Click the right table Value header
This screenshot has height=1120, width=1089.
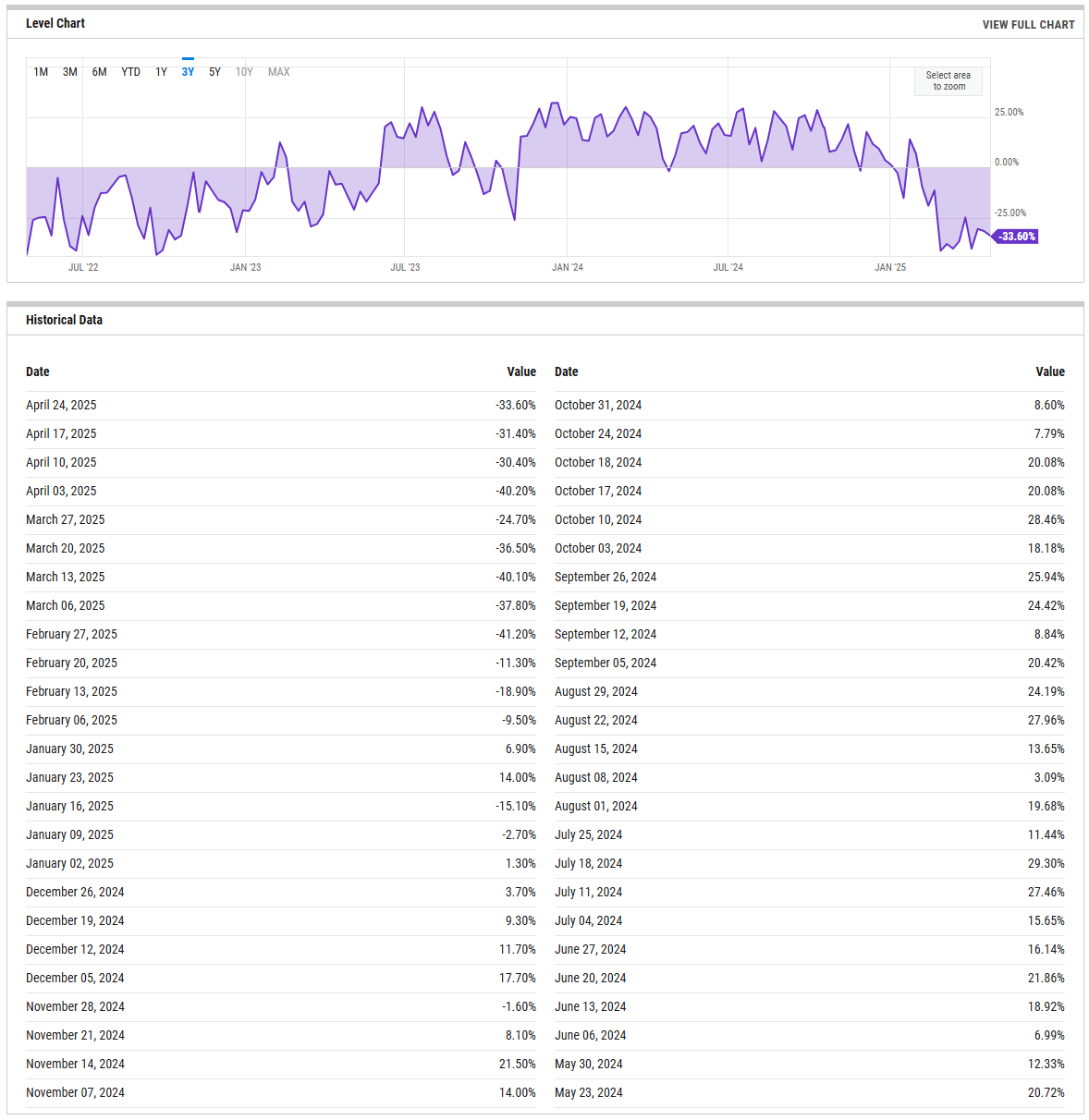1050,371
